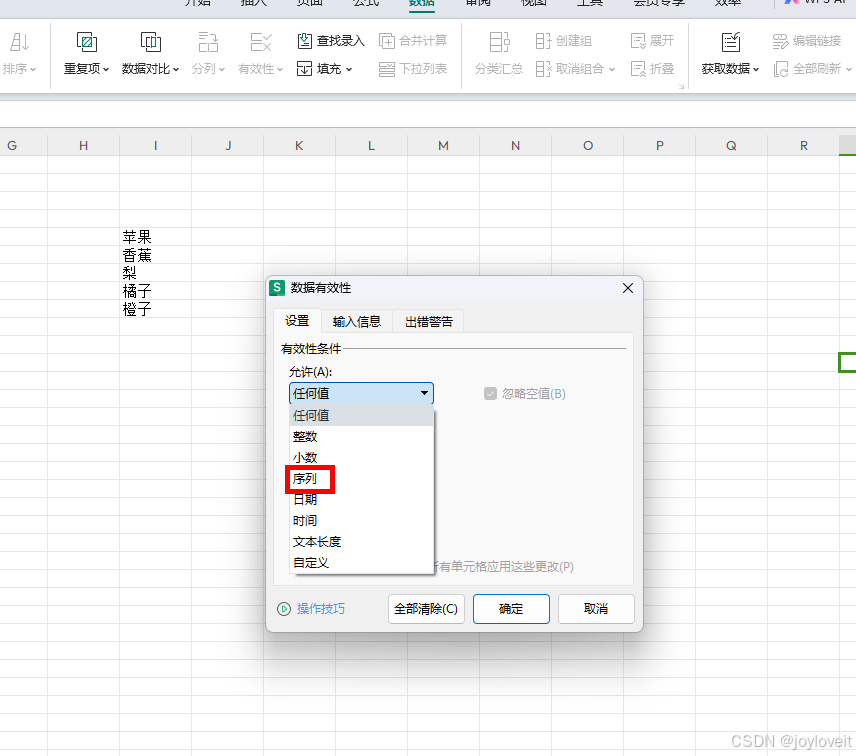Viewport: 856px width, 756px height.
Task: Switch to the 设置 tab
Action: coord(297,321)
